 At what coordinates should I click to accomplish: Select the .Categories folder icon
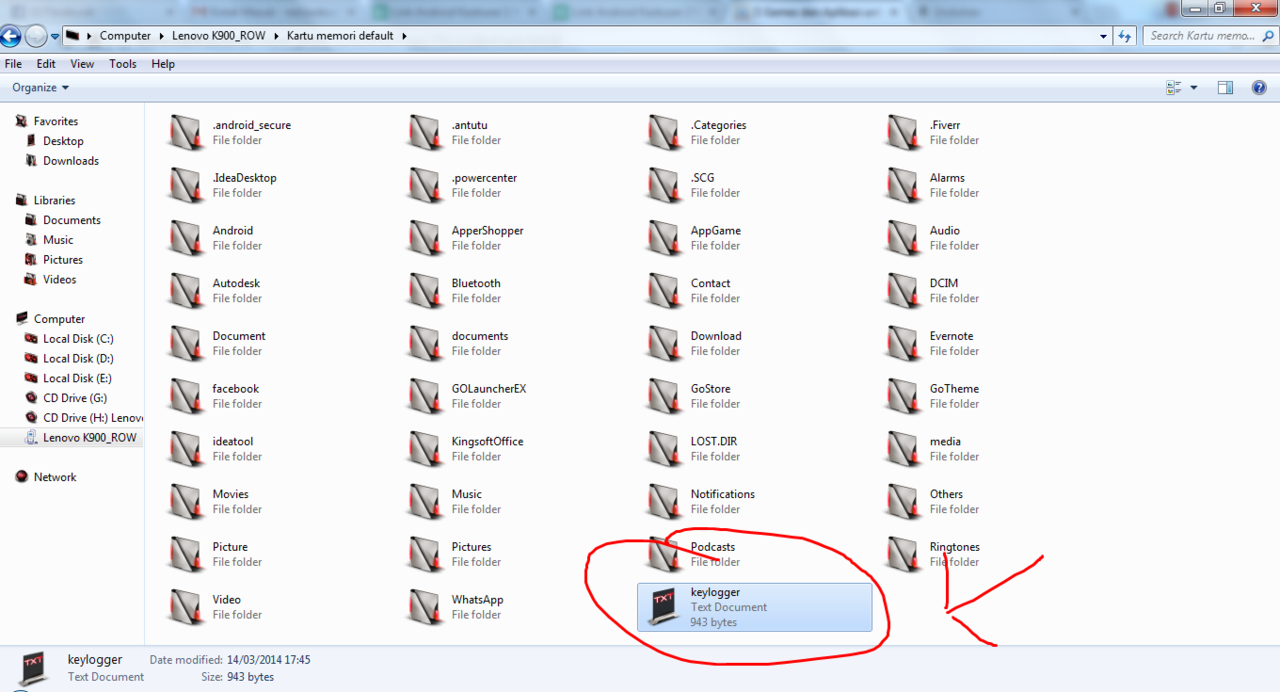tap(664, 133)
